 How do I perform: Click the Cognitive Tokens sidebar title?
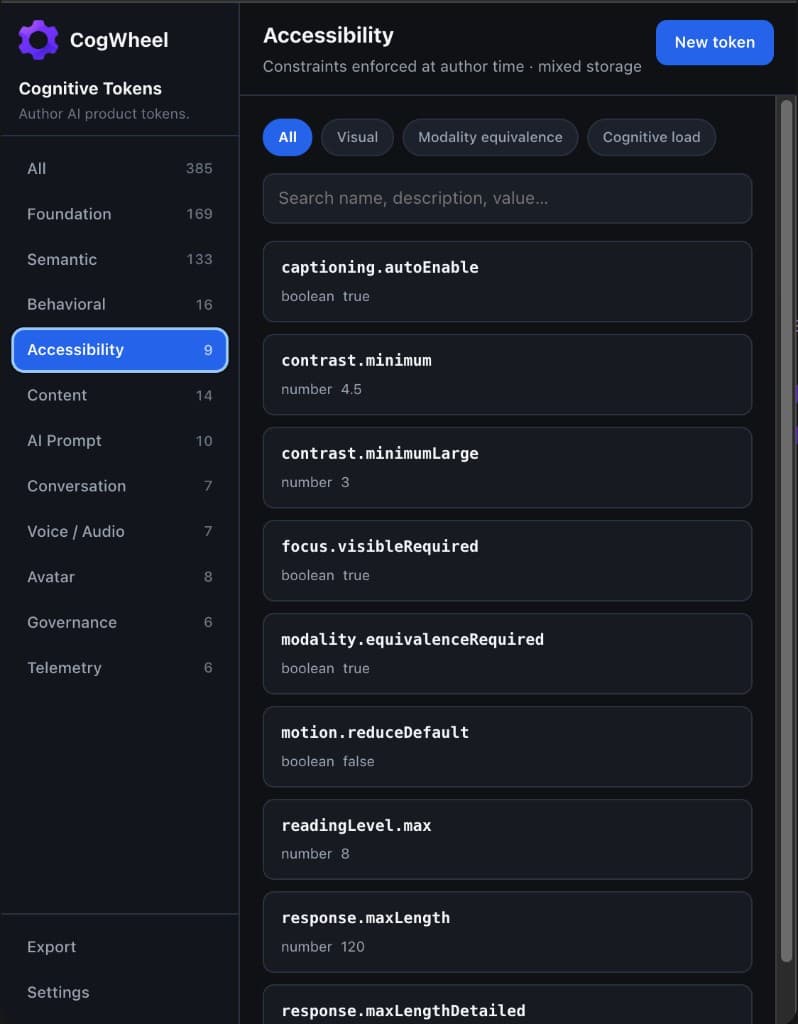click(90, 88)
